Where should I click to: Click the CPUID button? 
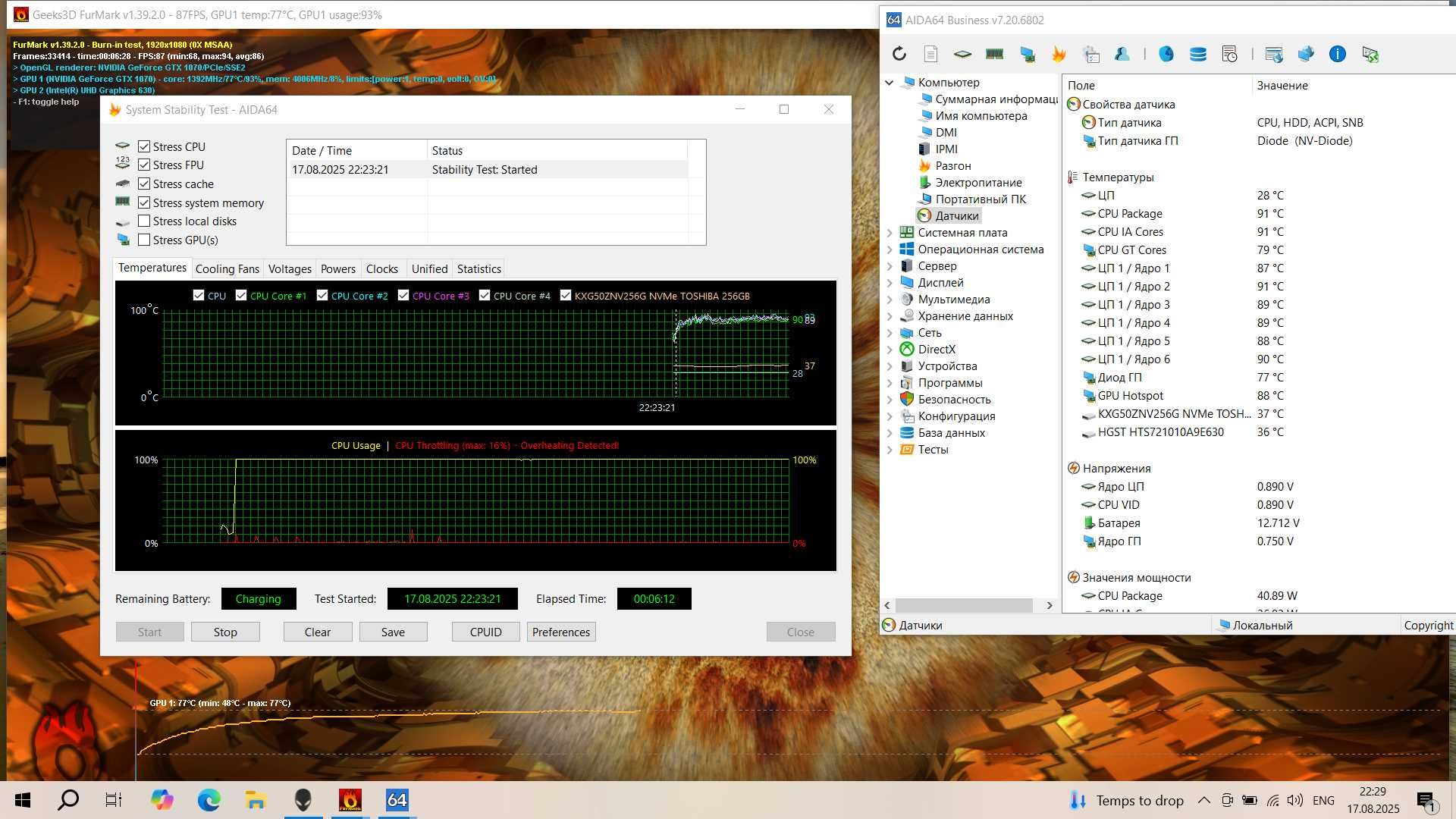[486, 632]
